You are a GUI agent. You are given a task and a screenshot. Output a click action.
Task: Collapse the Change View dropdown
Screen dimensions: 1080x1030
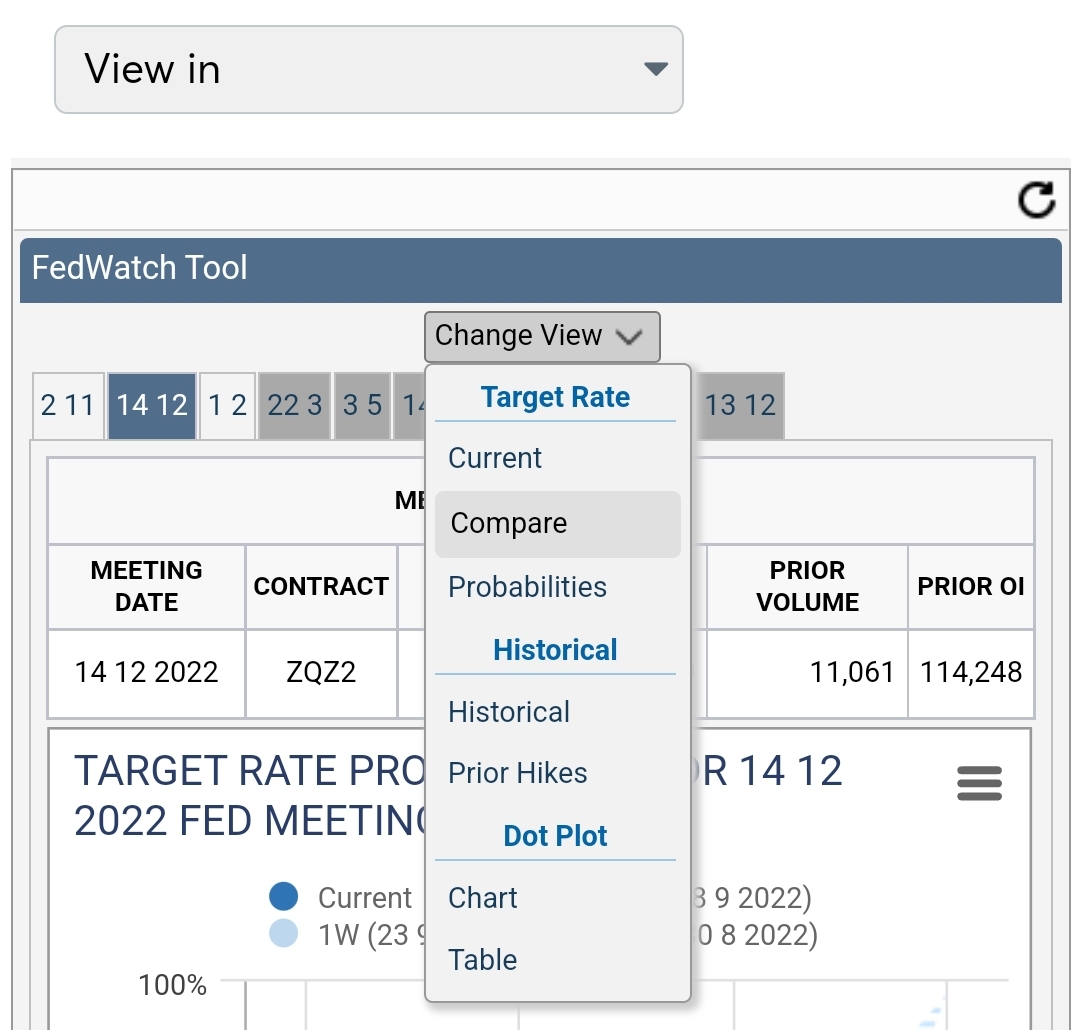pyautogui.click(x=542, y=337)
